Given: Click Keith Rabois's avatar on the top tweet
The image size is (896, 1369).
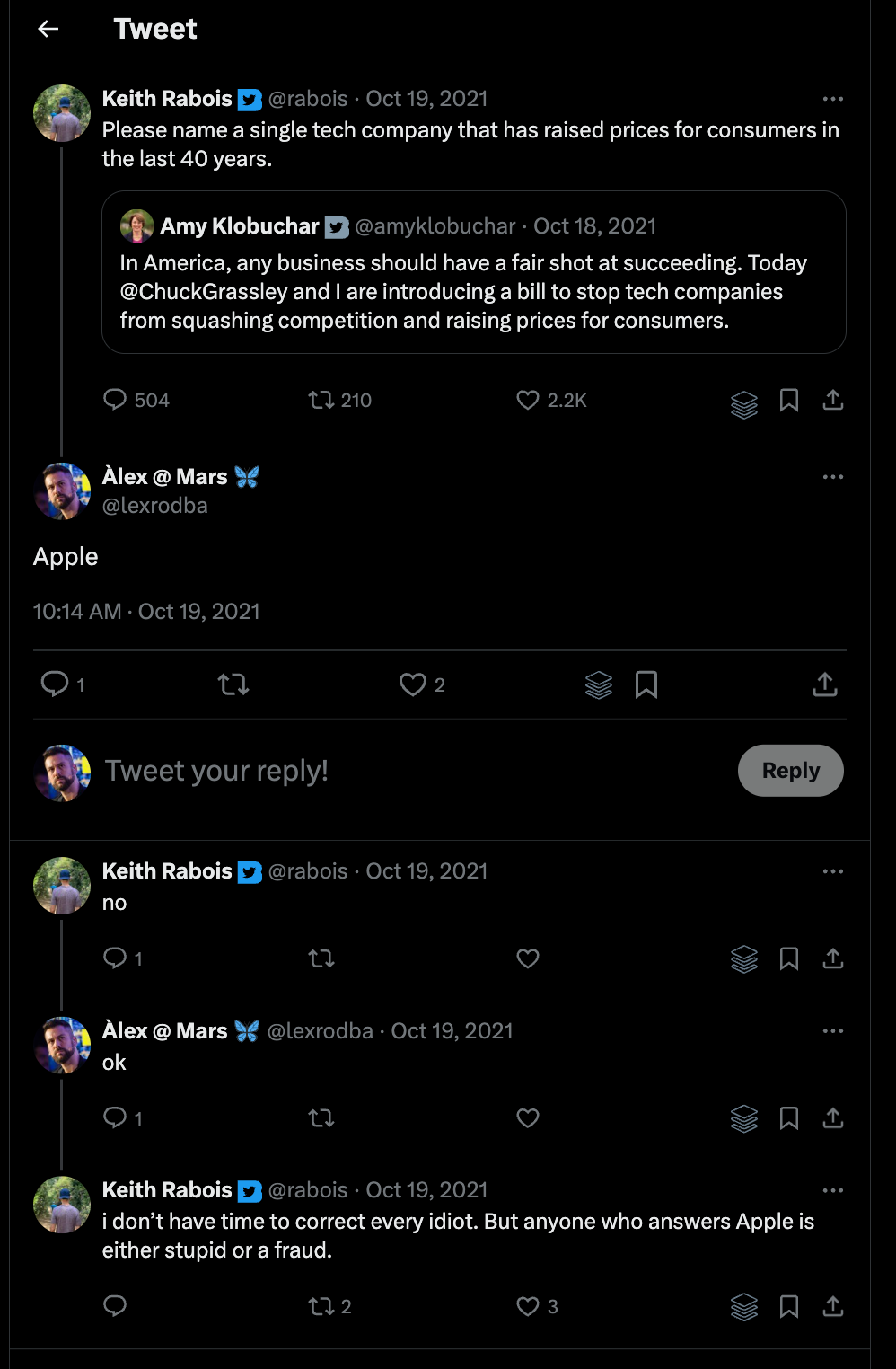Looking at the screenshot, I should [x=62, y=113].
